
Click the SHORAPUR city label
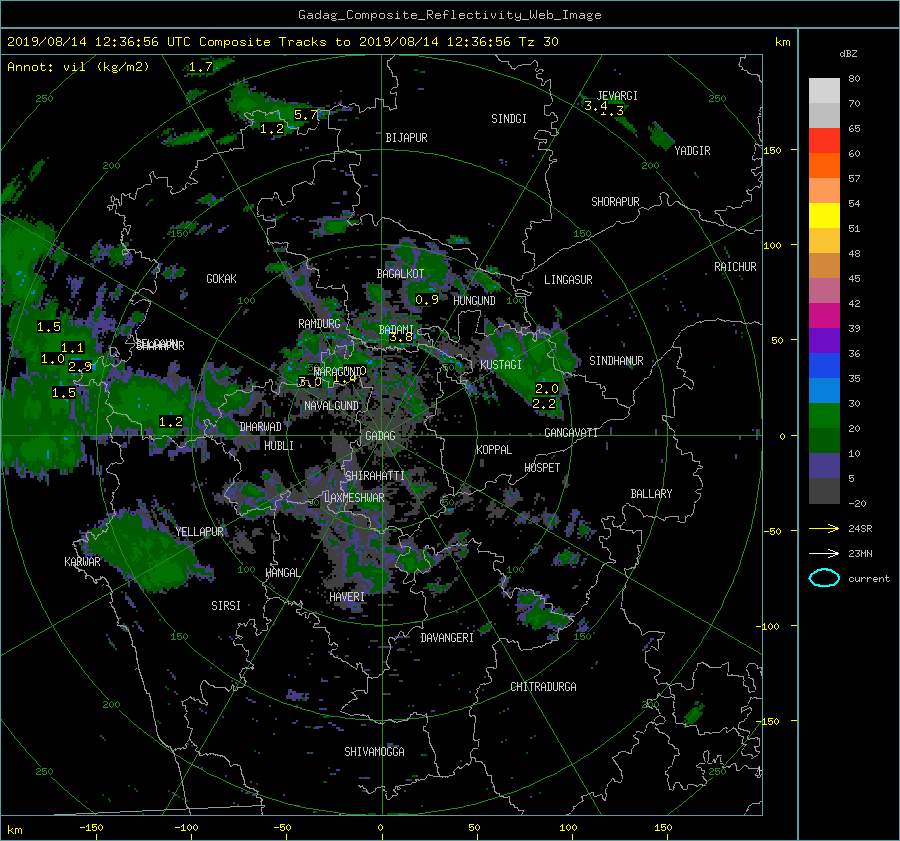615,202
